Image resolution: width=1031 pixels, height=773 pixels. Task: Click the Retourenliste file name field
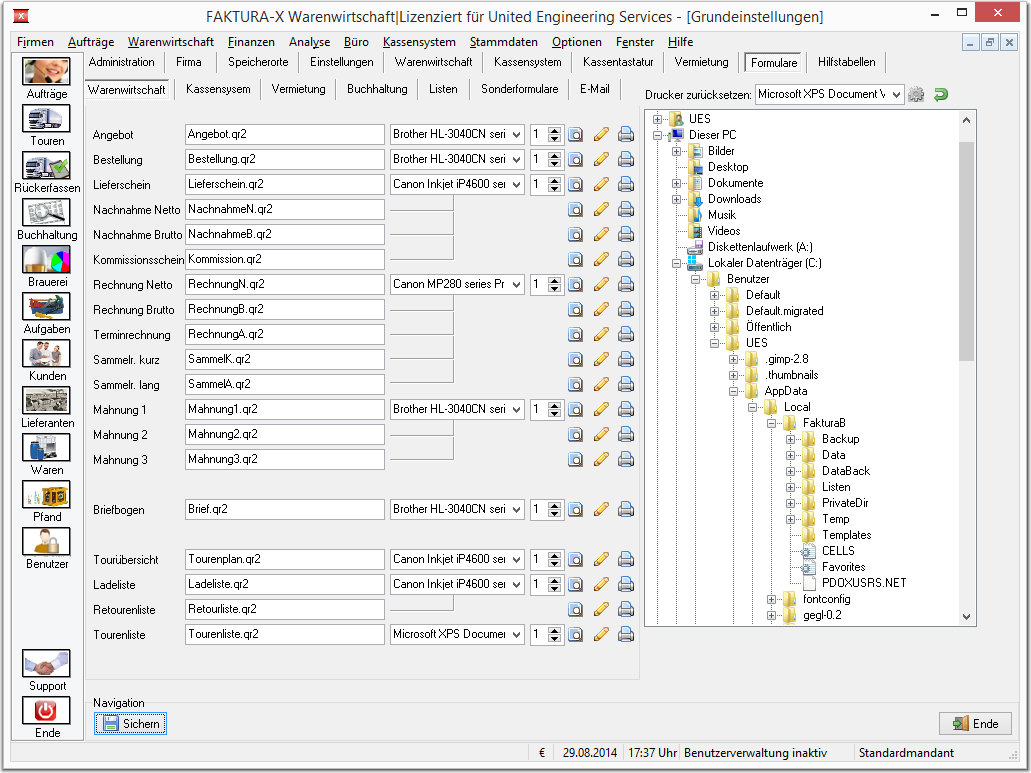point(285,609)
